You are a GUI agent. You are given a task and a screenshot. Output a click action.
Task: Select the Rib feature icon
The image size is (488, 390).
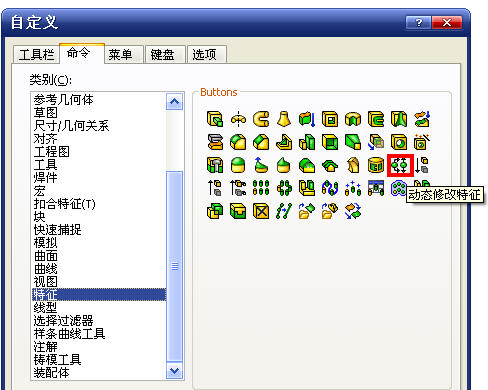[284, 142]
